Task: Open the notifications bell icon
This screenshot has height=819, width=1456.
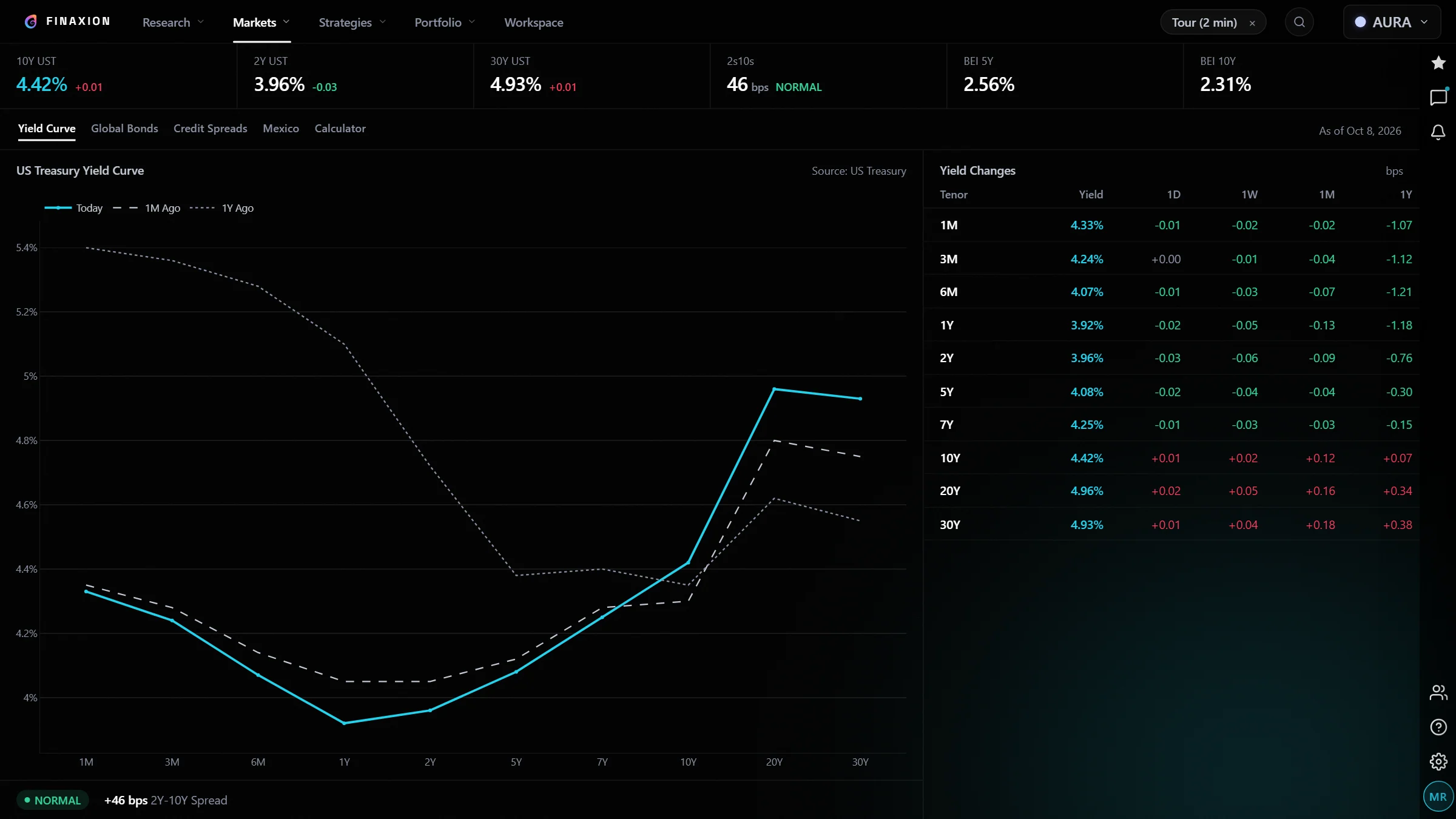Action: (1438, 132)
